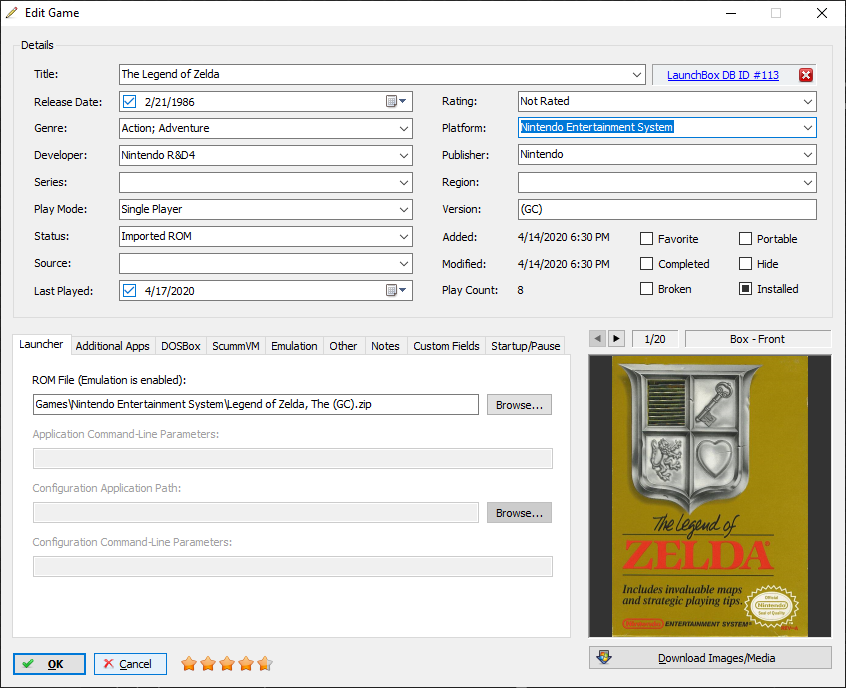Open the LaunchBox DB ID #113 link
The width and height of the screenshot is (846, 688).
pyautogui.click(x=722, y=75)
